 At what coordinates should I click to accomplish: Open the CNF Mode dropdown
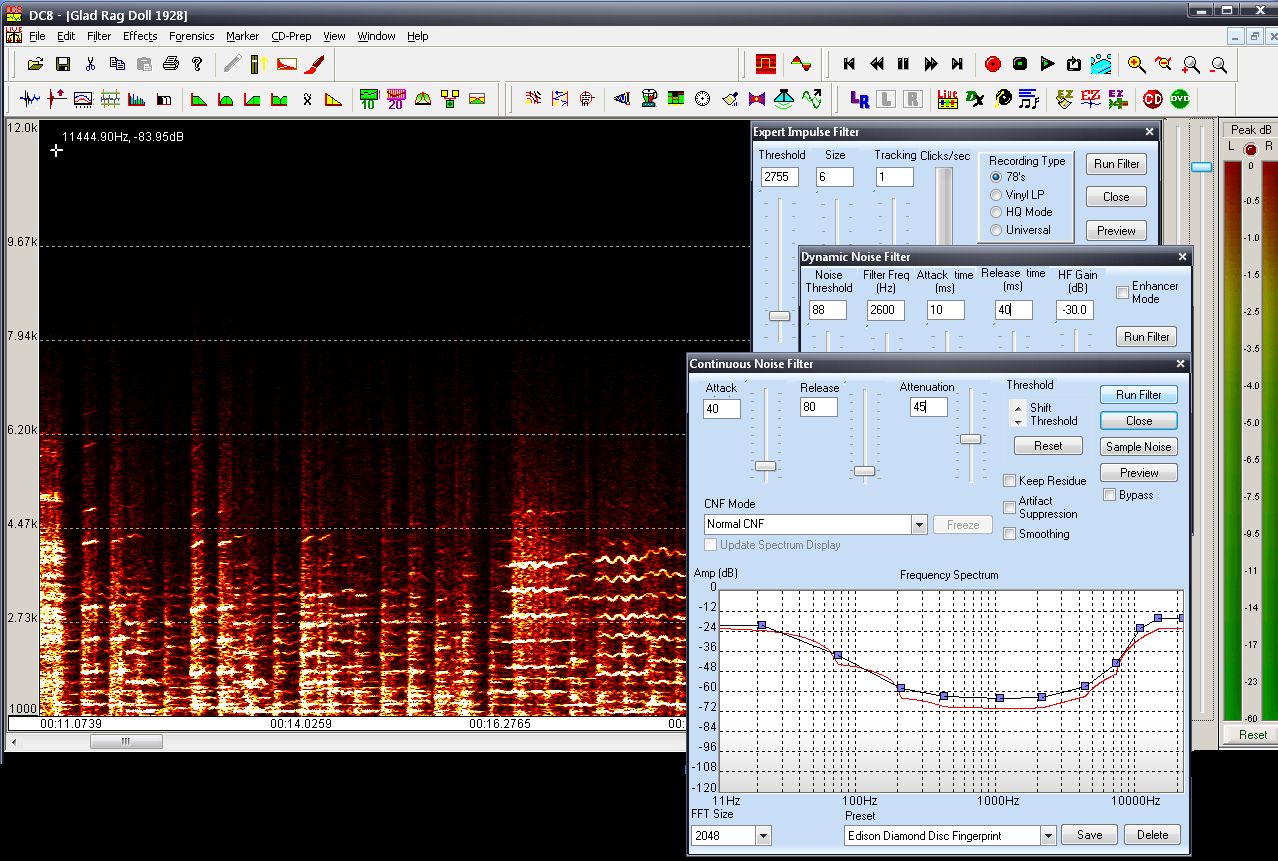918,524
